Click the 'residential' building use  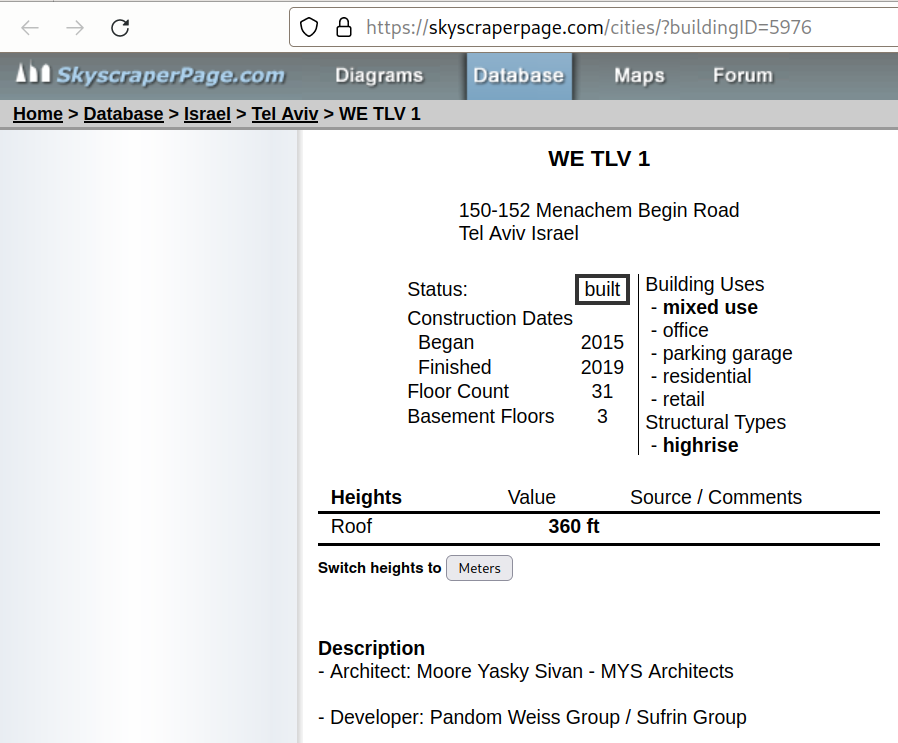(707, 376)
